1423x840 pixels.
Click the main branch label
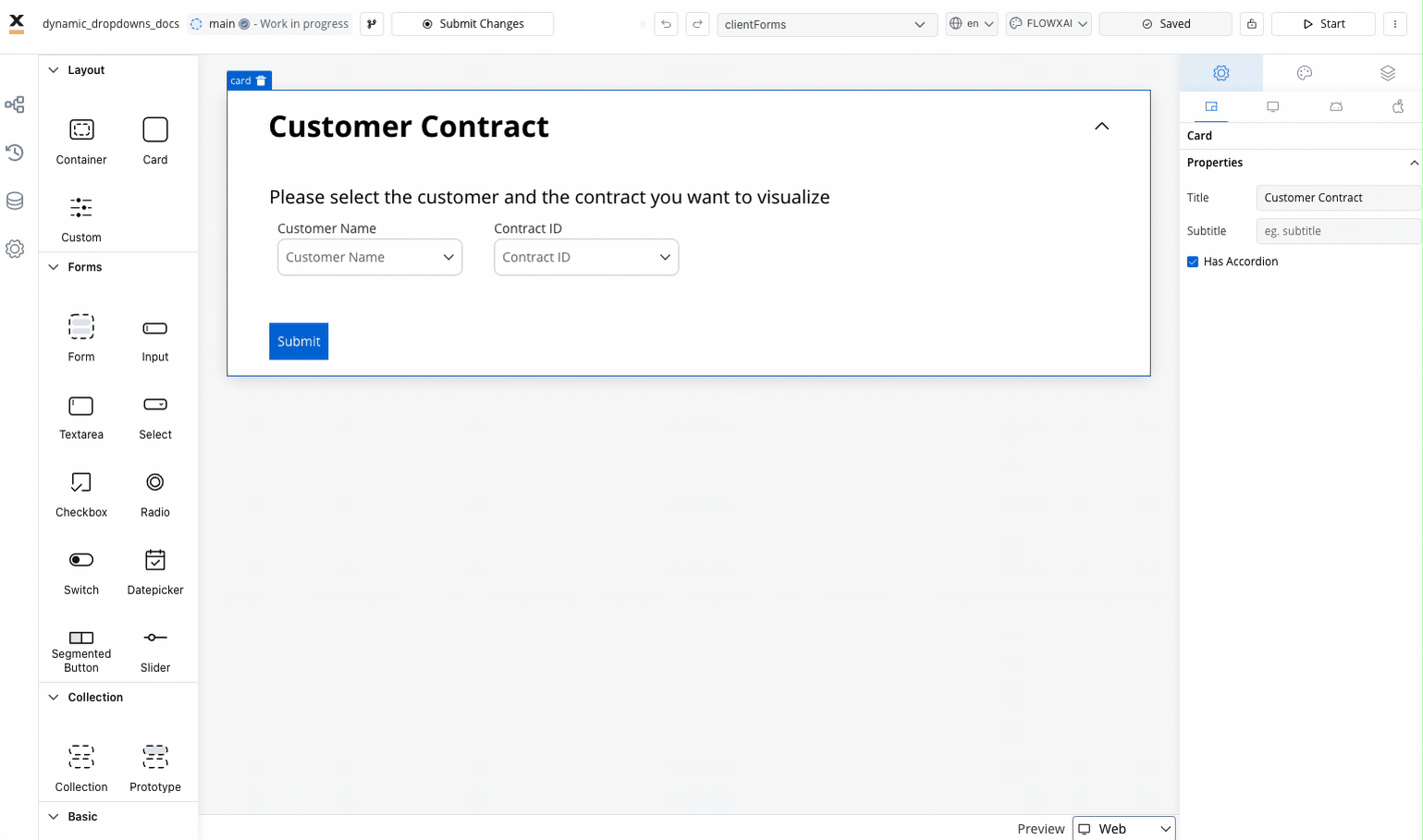(x=222, y=24)
